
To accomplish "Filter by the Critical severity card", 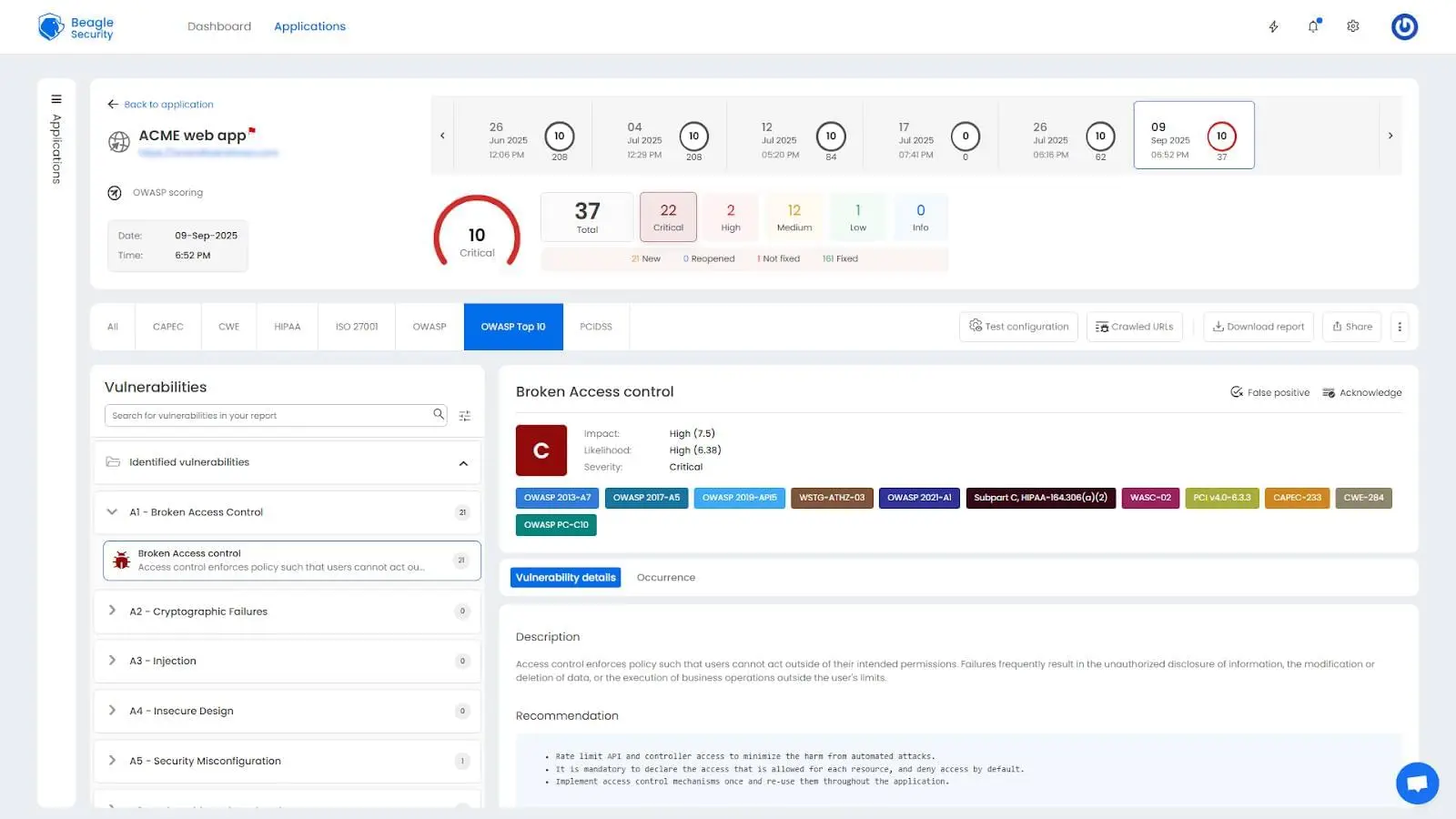I will pos(668,217).
